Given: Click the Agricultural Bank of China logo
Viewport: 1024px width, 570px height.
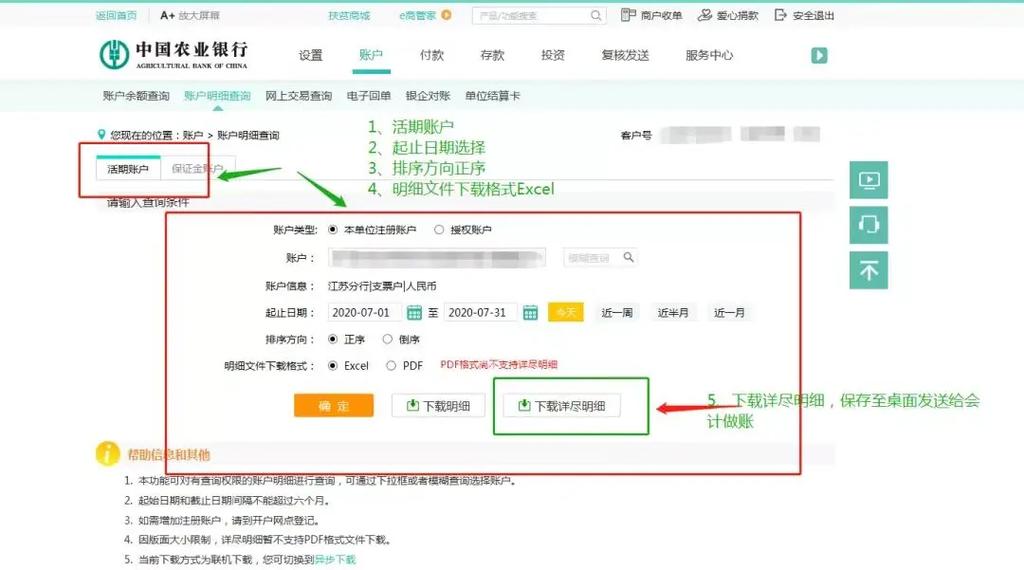Looking at the screenshot, I should 173,54.
